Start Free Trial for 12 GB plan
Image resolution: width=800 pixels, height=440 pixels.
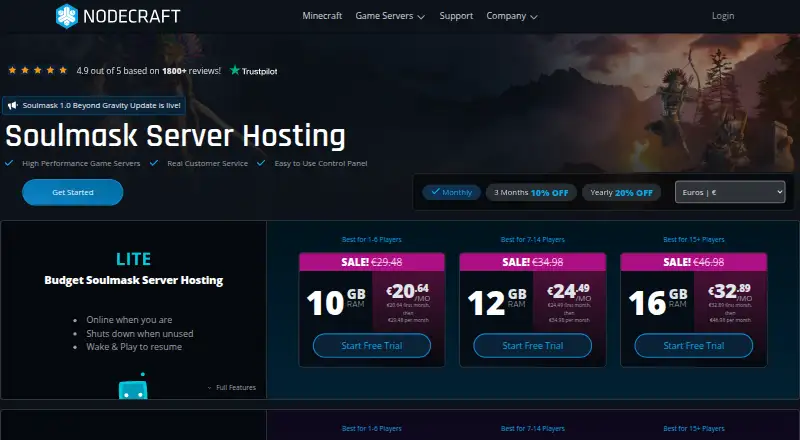[533, 346]
